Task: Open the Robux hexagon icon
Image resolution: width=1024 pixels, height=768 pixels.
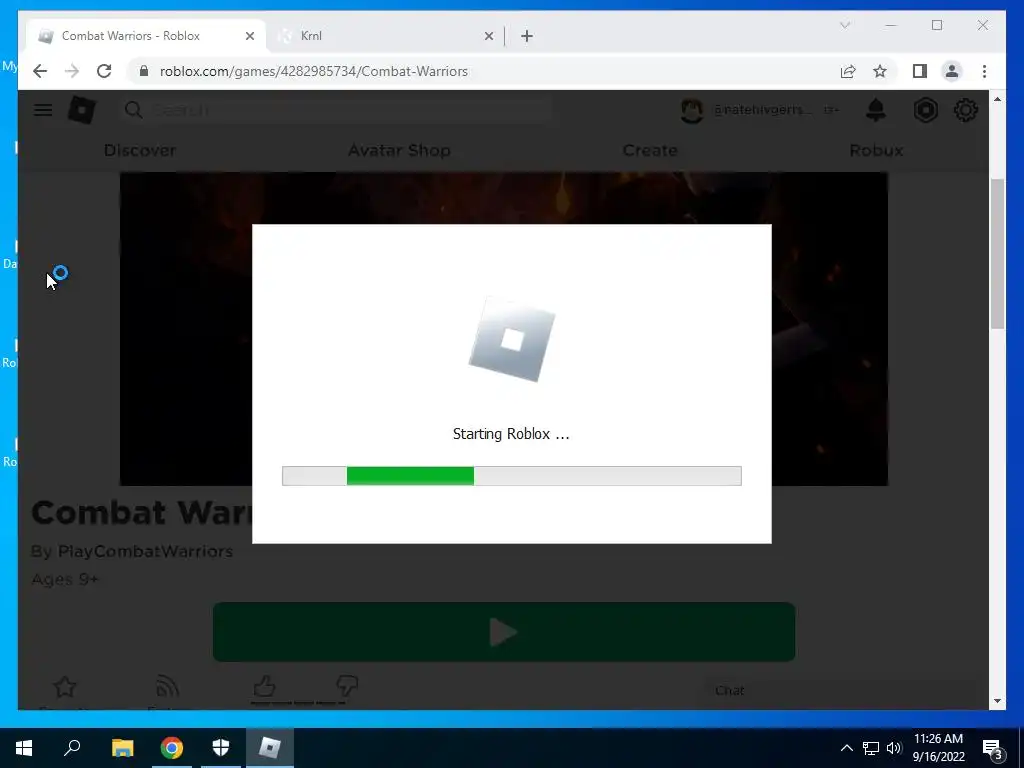Action: (925, 110)
